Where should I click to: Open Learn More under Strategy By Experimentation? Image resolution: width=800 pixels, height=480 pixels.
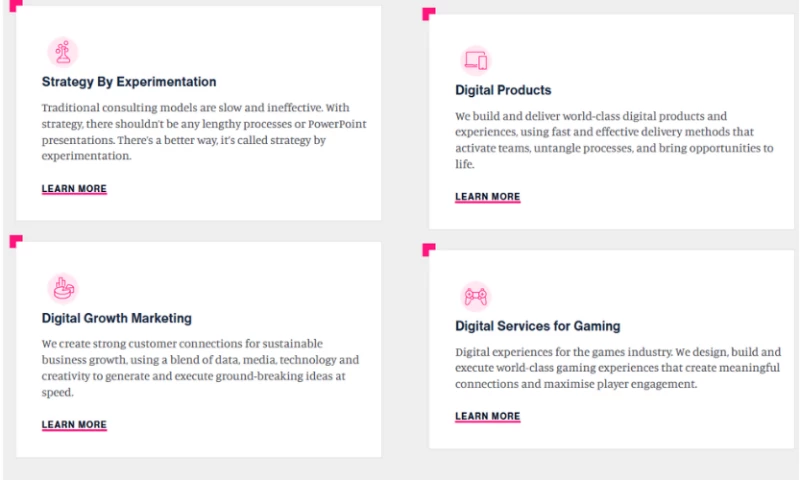pos(74,189)
